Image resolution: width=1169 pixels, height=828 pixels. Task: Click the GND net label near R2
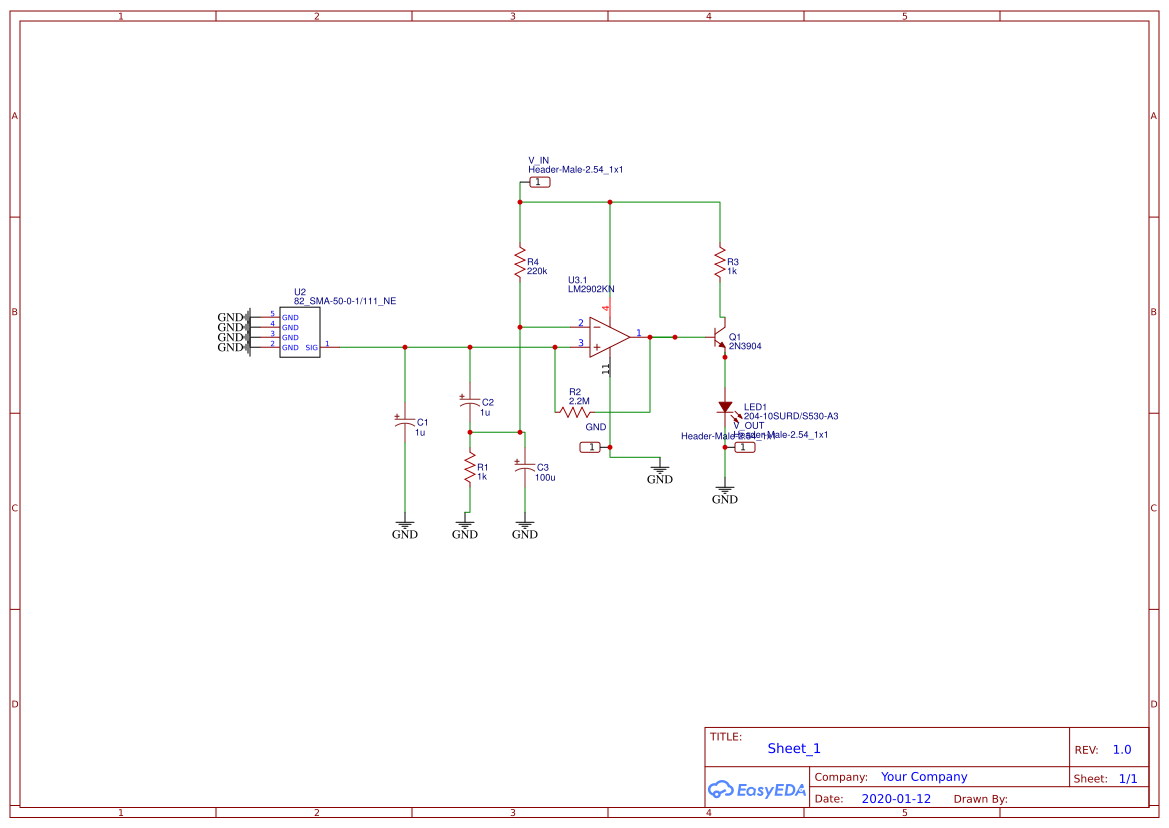coord(596,427)
